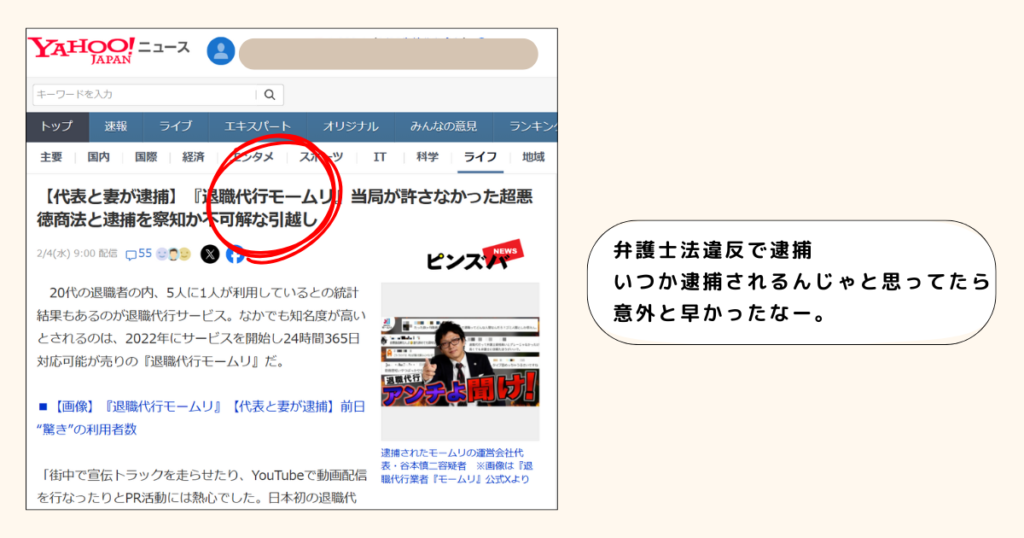Open the IT news category
This screenshot has height=538, width=1024.
click(380, 157)
